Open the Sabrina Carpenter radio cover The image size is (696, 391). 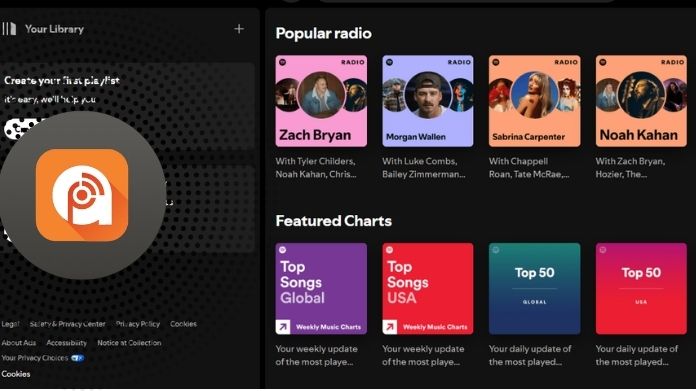point(534,101)
